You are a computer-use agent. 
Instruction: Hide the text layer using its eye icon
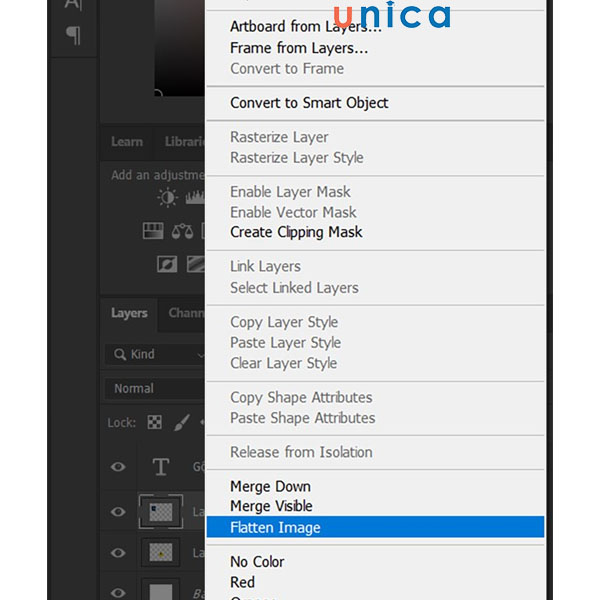pos(118,467)
